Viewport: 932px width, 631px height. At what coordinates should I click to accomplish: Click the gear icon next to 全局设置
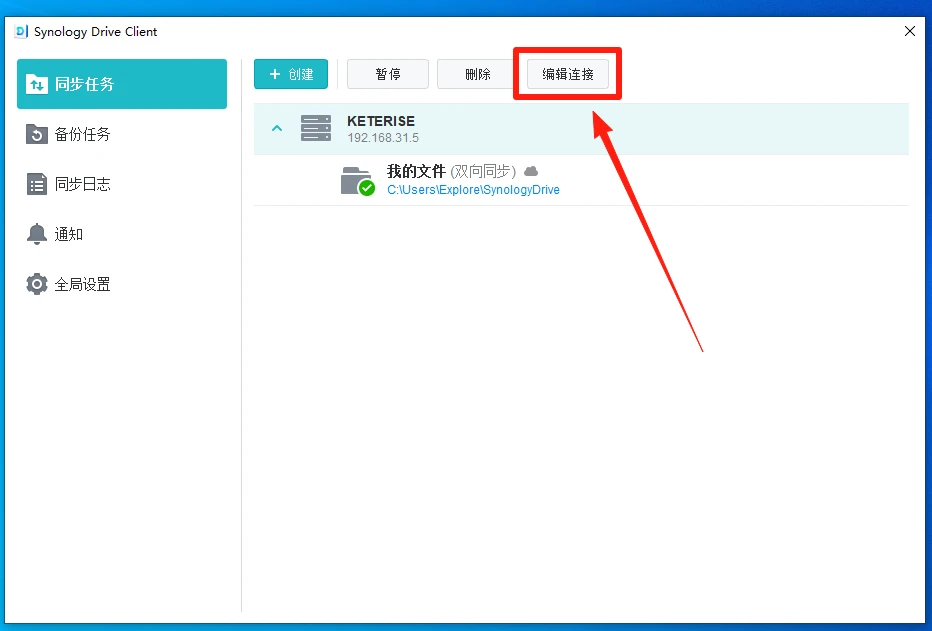coord(37,284)
